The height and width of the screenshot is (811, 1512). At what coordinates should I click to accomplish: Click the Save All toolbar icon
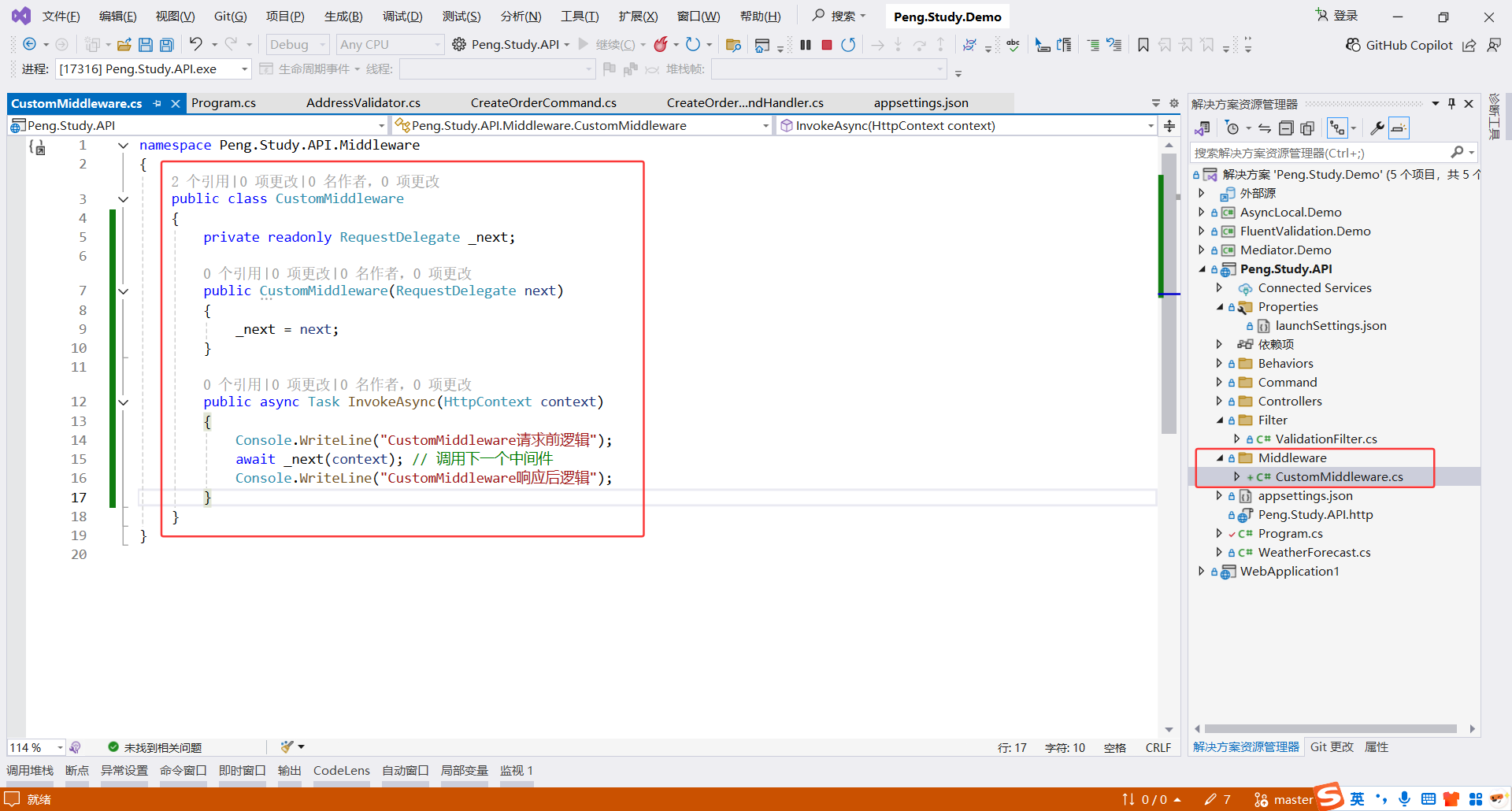click(166, 45)
